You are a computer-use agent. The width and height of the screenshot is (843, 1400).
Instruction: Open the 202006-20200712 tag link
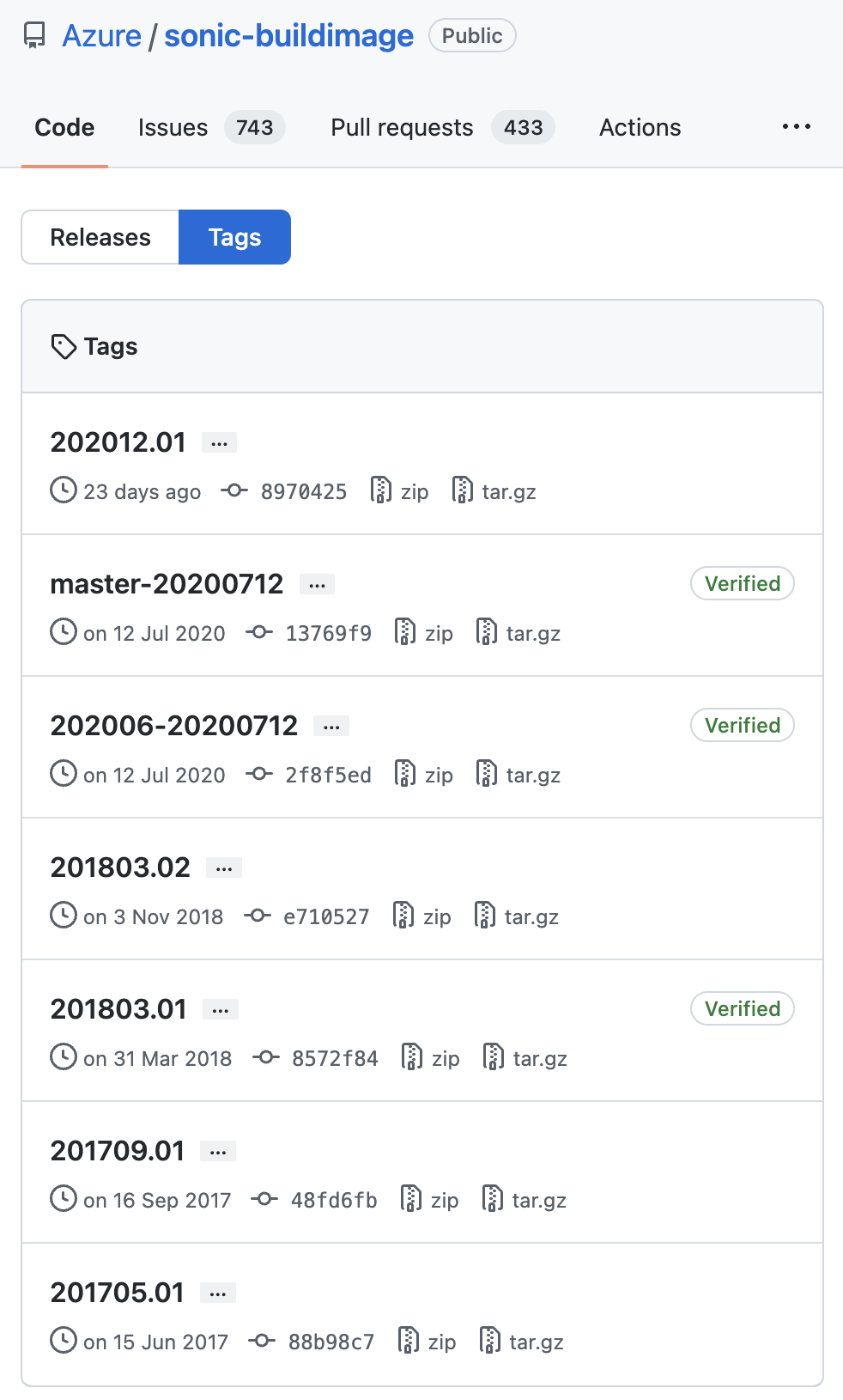pos(174,726)
